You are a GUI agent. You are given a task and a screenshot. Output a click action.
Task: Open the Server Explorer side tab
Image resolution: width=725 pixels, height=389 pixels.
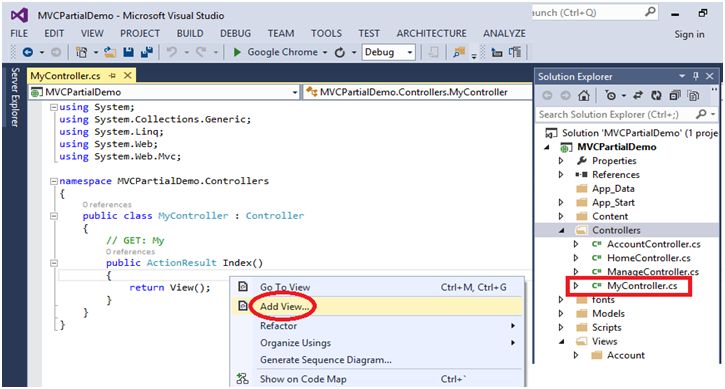click(15, 97)
